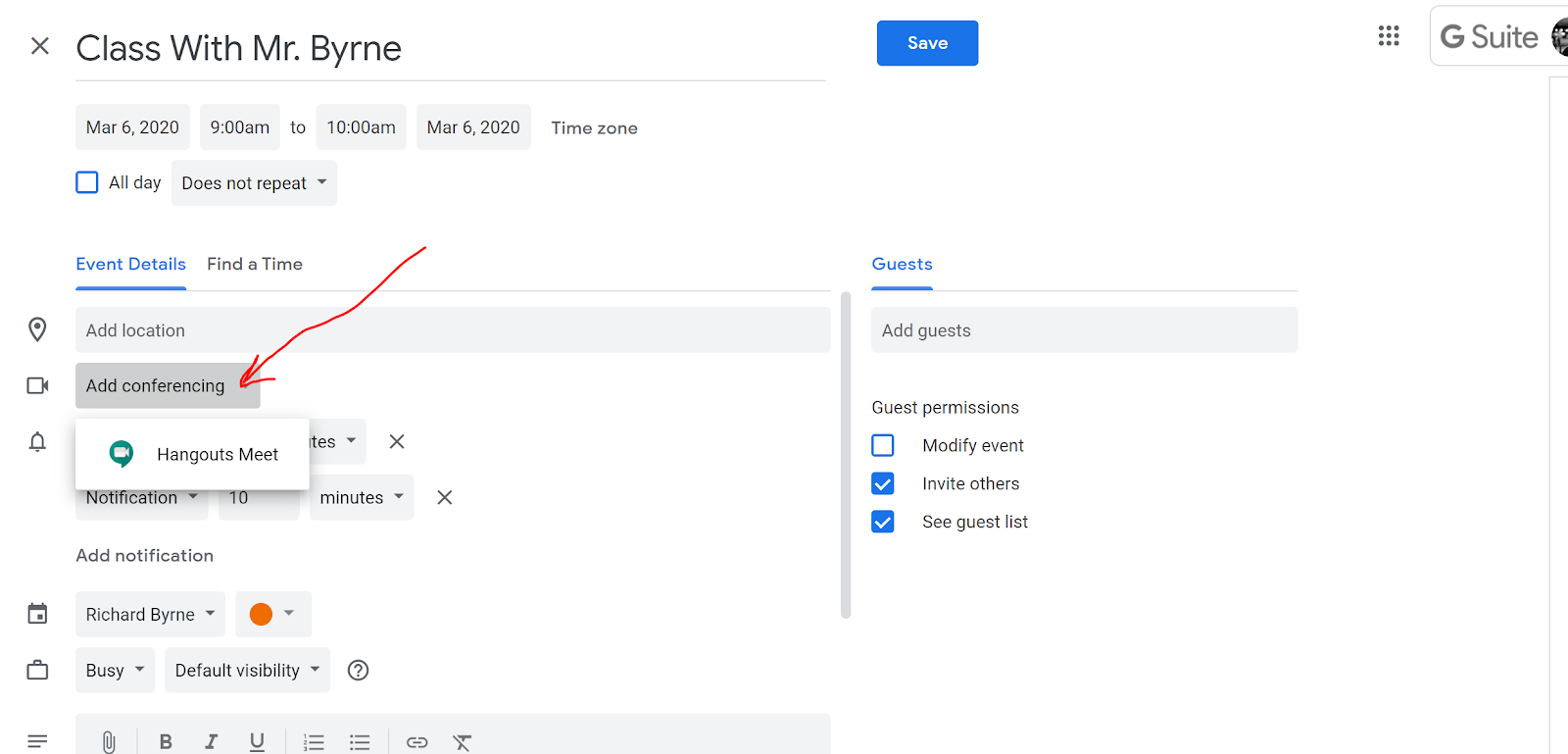Open the orange event color picker
1568x754 pixels.
[272, 615]
